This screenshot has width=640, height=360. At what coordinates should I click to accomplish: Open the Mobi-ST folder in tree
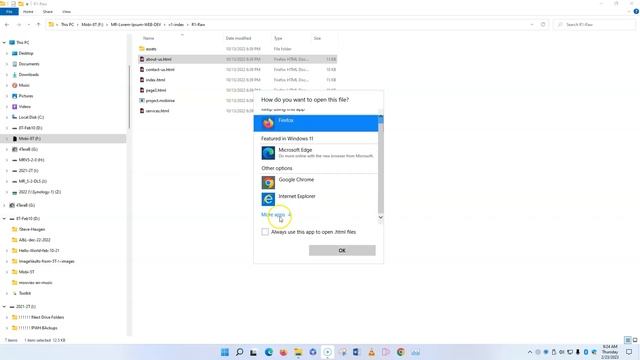click(x=26, y=272)
